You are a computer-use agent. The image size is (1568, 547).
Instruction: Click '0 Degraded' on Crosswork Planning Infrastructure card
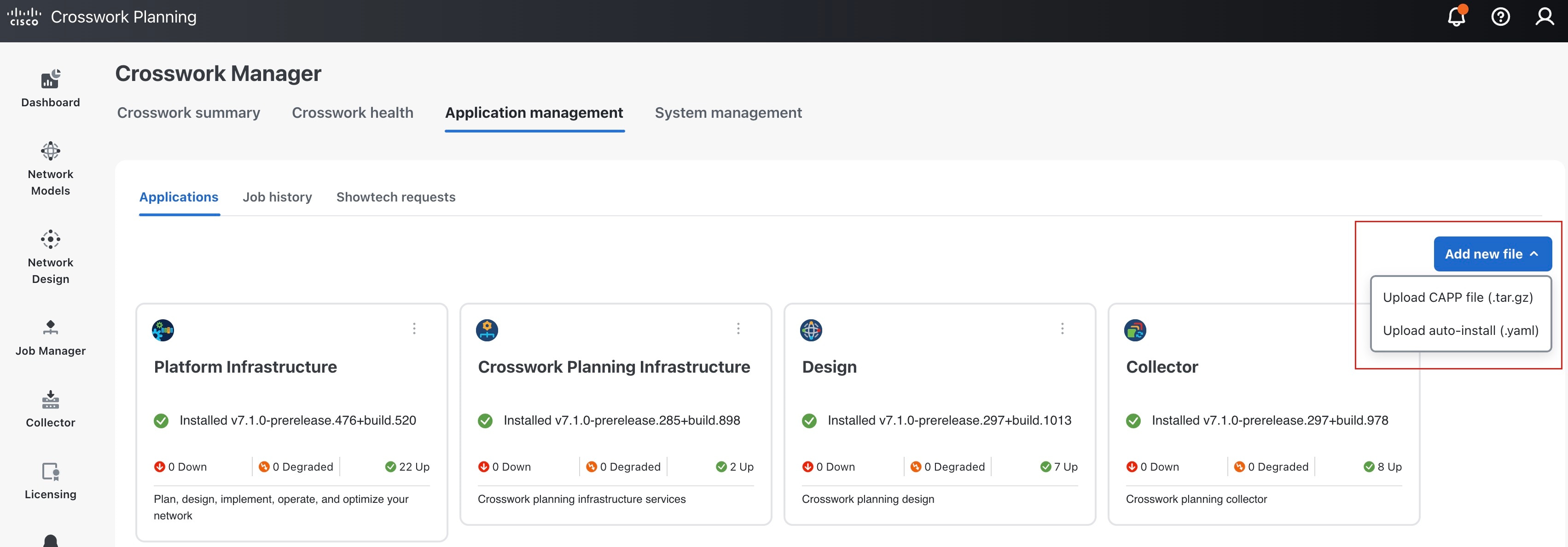pos(630,466)
